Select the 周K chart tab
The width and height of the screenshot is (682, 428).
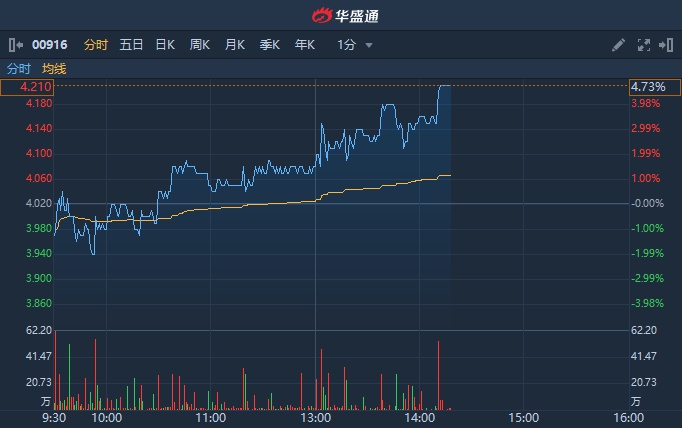pos(200,45)
